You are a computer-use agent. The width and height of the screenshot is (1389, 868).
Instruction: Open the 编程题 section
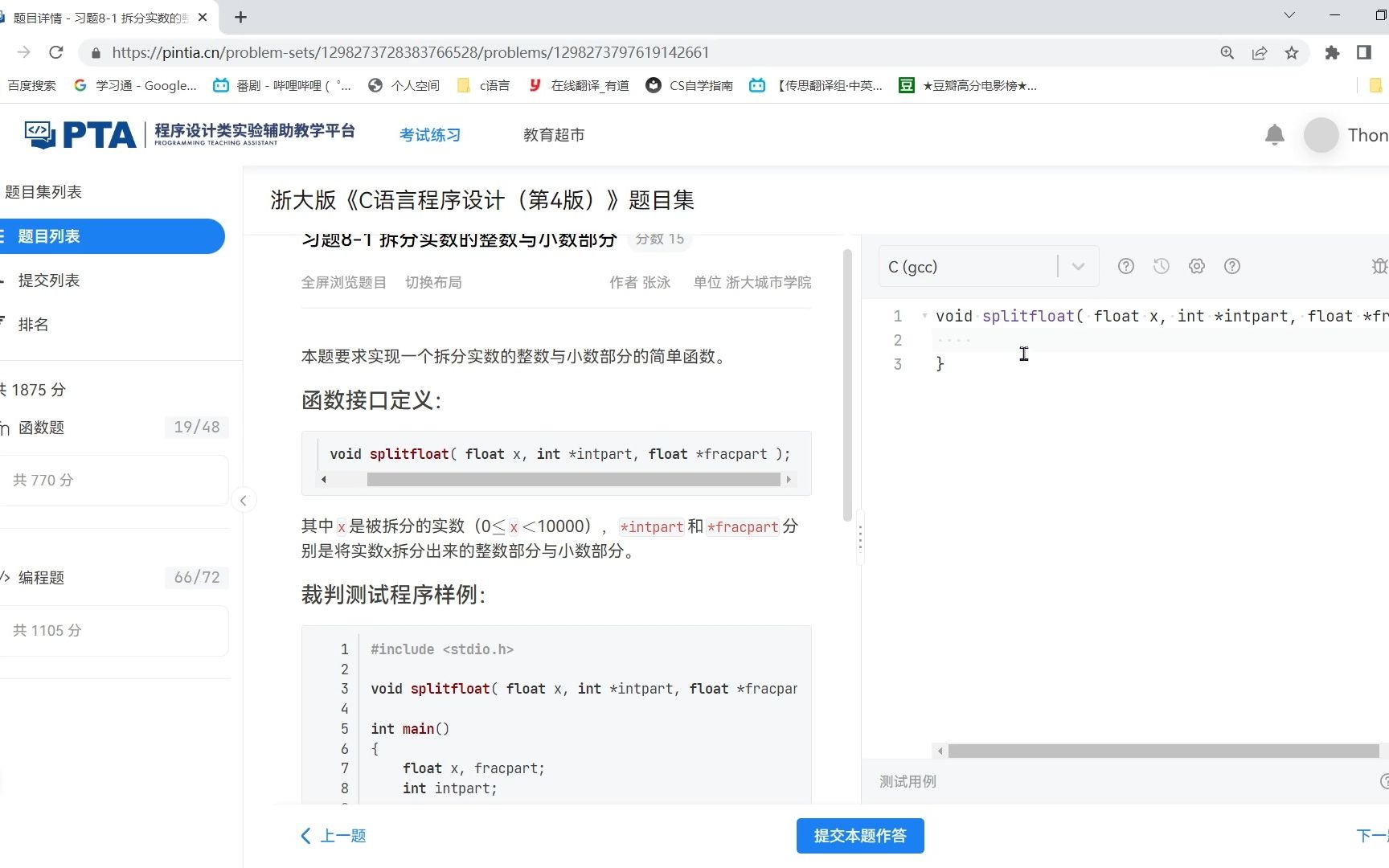41,578
